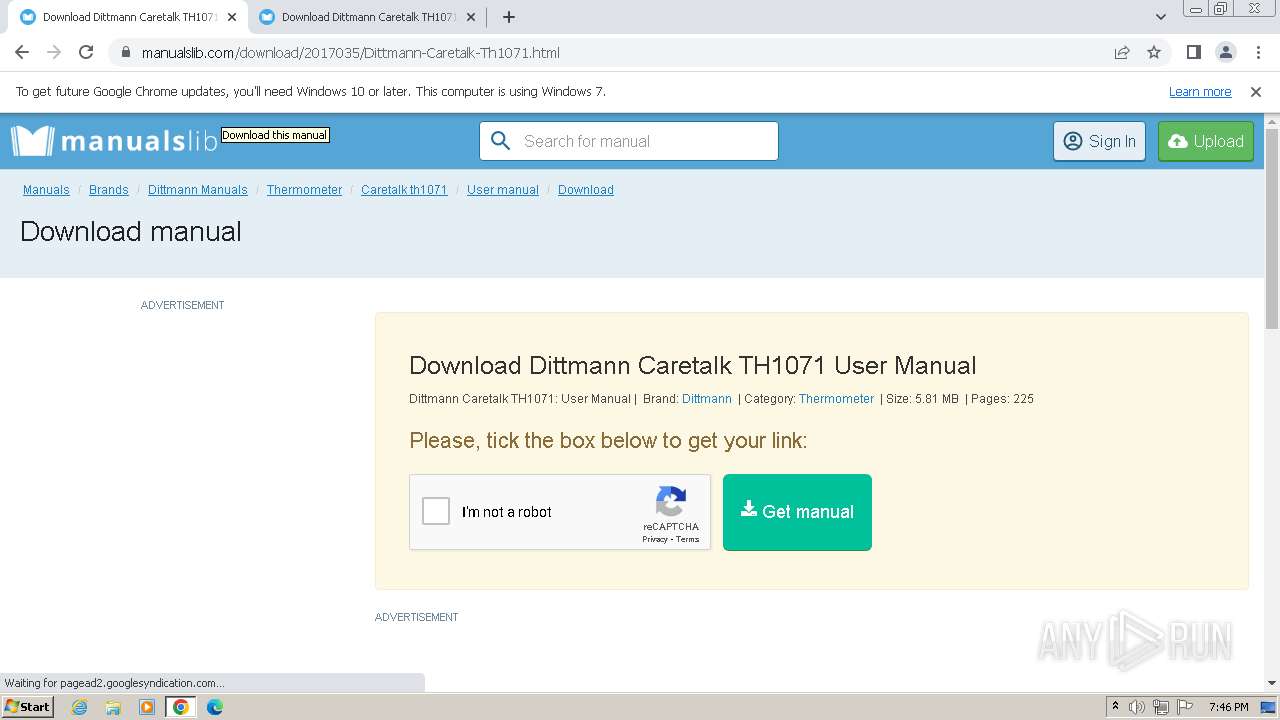
Task: Expand the tab search chevron
Action: [1160, 17]
